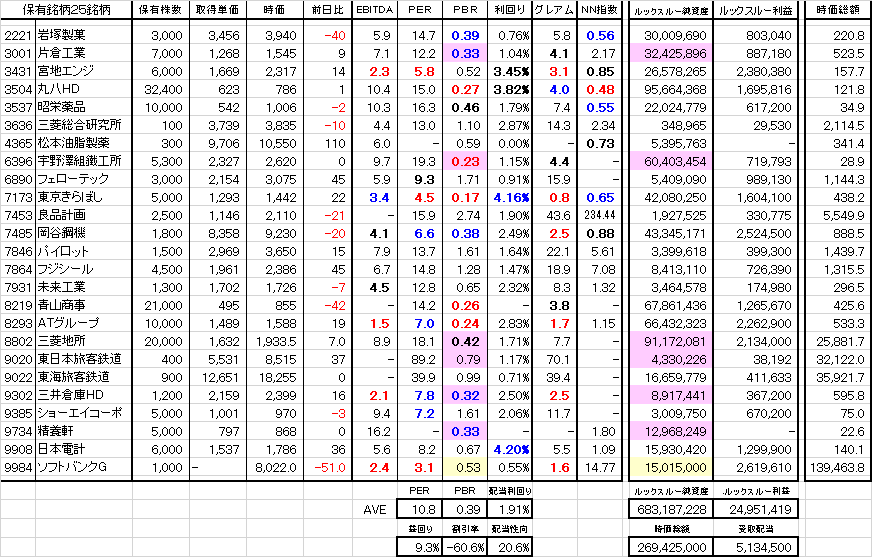Click the ATグループ name cell
Viewport: 872px width, 557px height.
68,323
